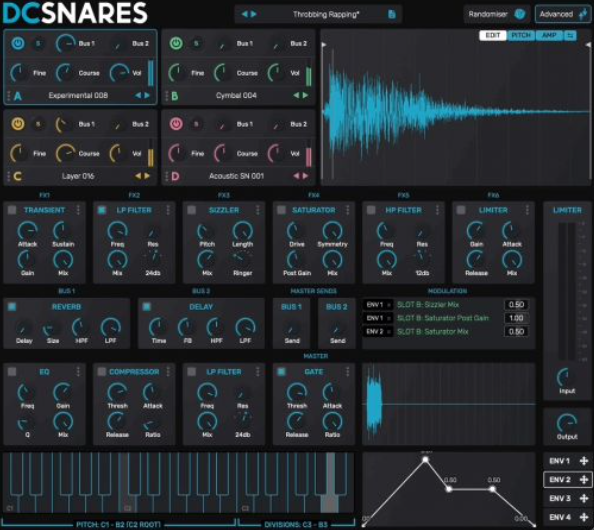Open FX2 LP FILTER options menu
Image resolution: width=594 pixels, height=530 pixels.
tap(168, 210)
